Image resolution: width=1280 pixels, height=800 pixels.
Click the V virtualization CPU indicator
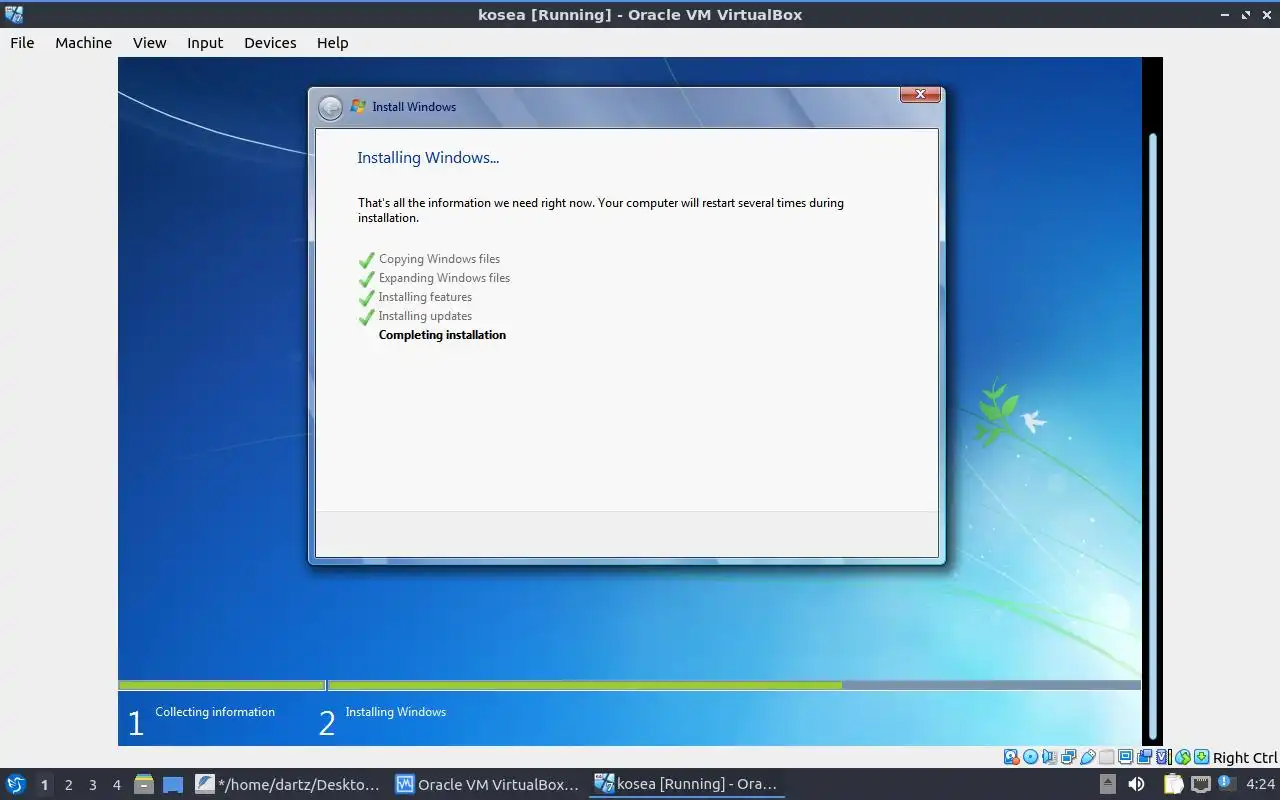tap(1164, 757)
